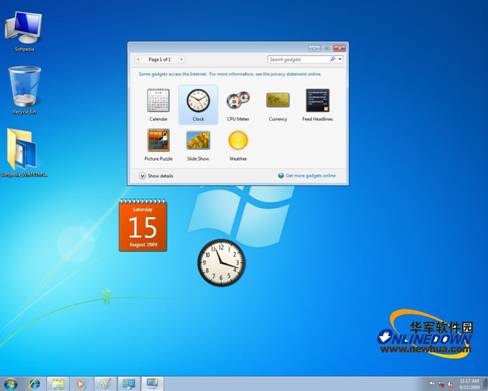Image resolution: width=488 pixels, height=391 pixels.
Task: Select the Slide Show gadget
Action: pos(198,145)
